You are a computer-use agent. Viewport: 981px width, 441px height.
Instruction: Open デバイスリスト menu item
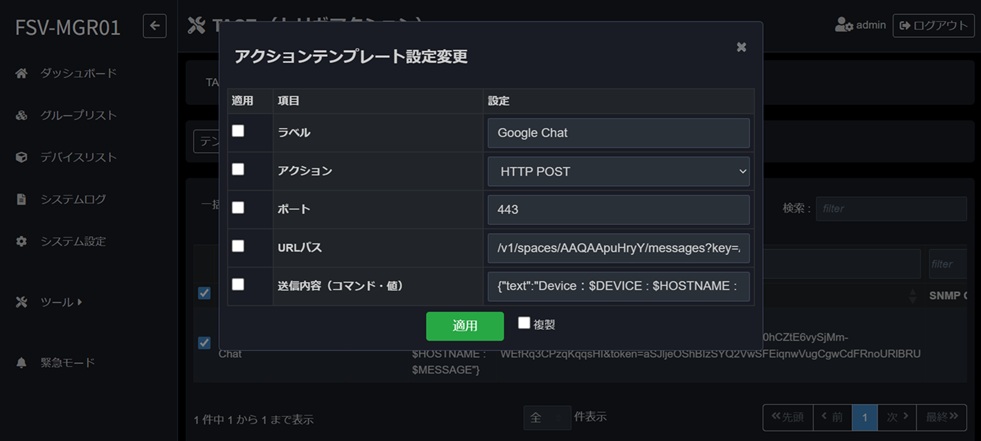[x=79, y=157]
